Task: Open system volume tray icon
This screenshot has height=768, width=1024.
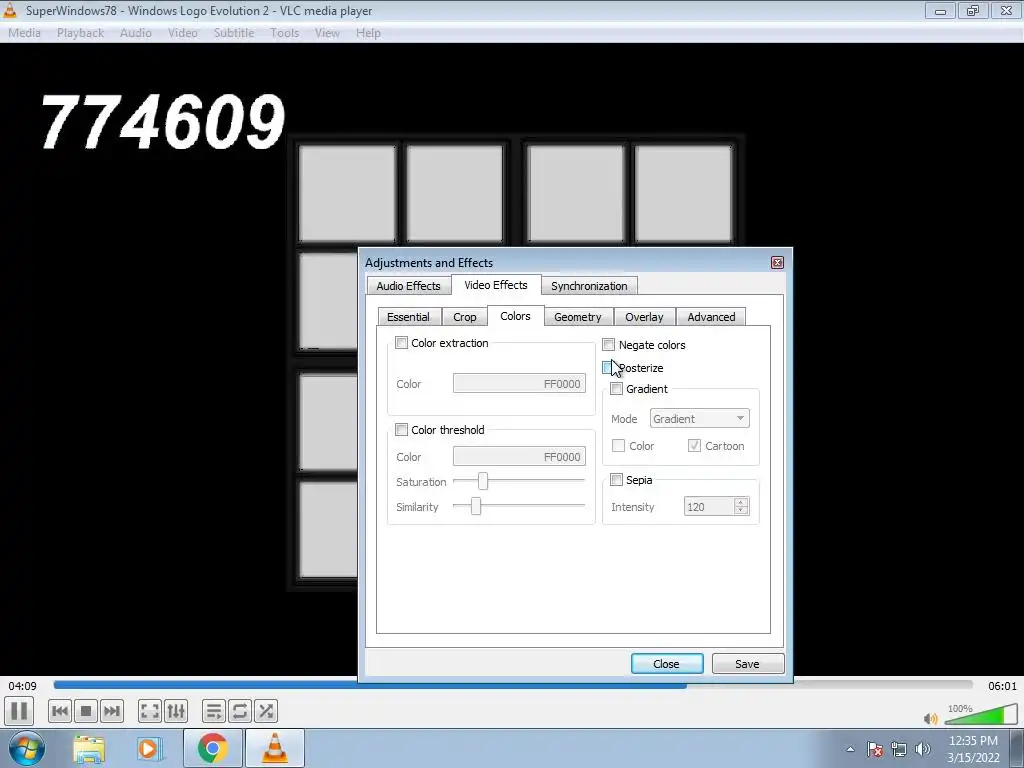Action: point(923,749)
